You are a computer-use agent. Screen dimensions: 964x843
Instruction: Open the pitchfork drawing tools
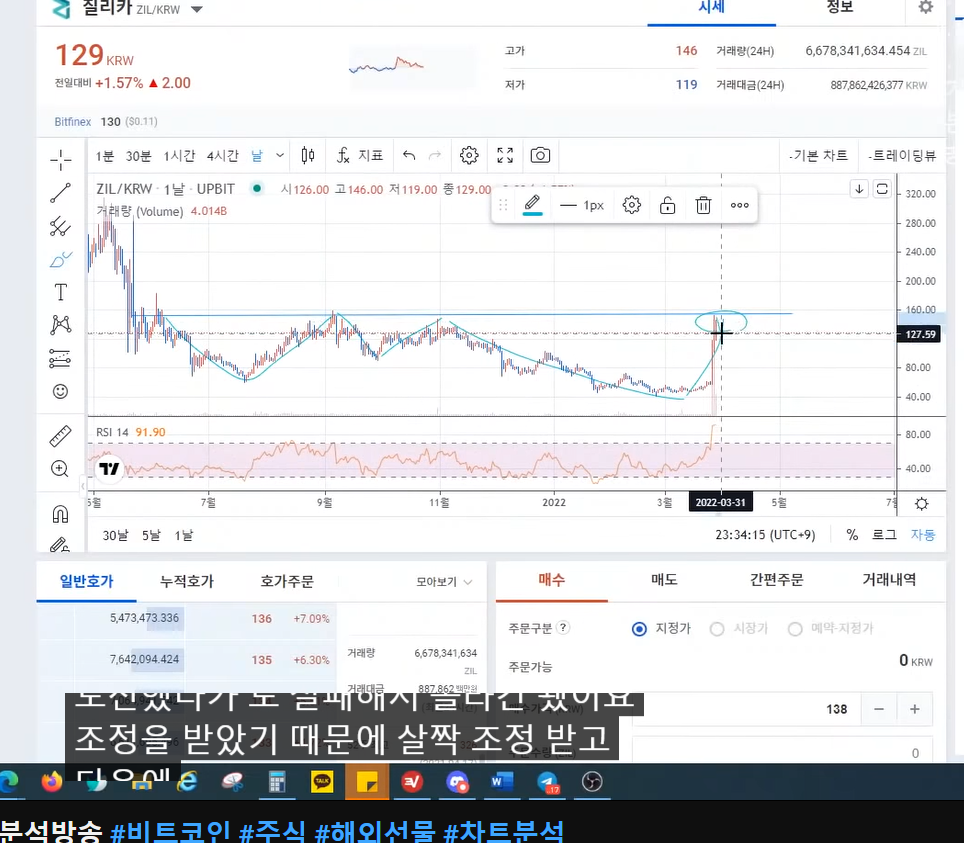point(60,226)
